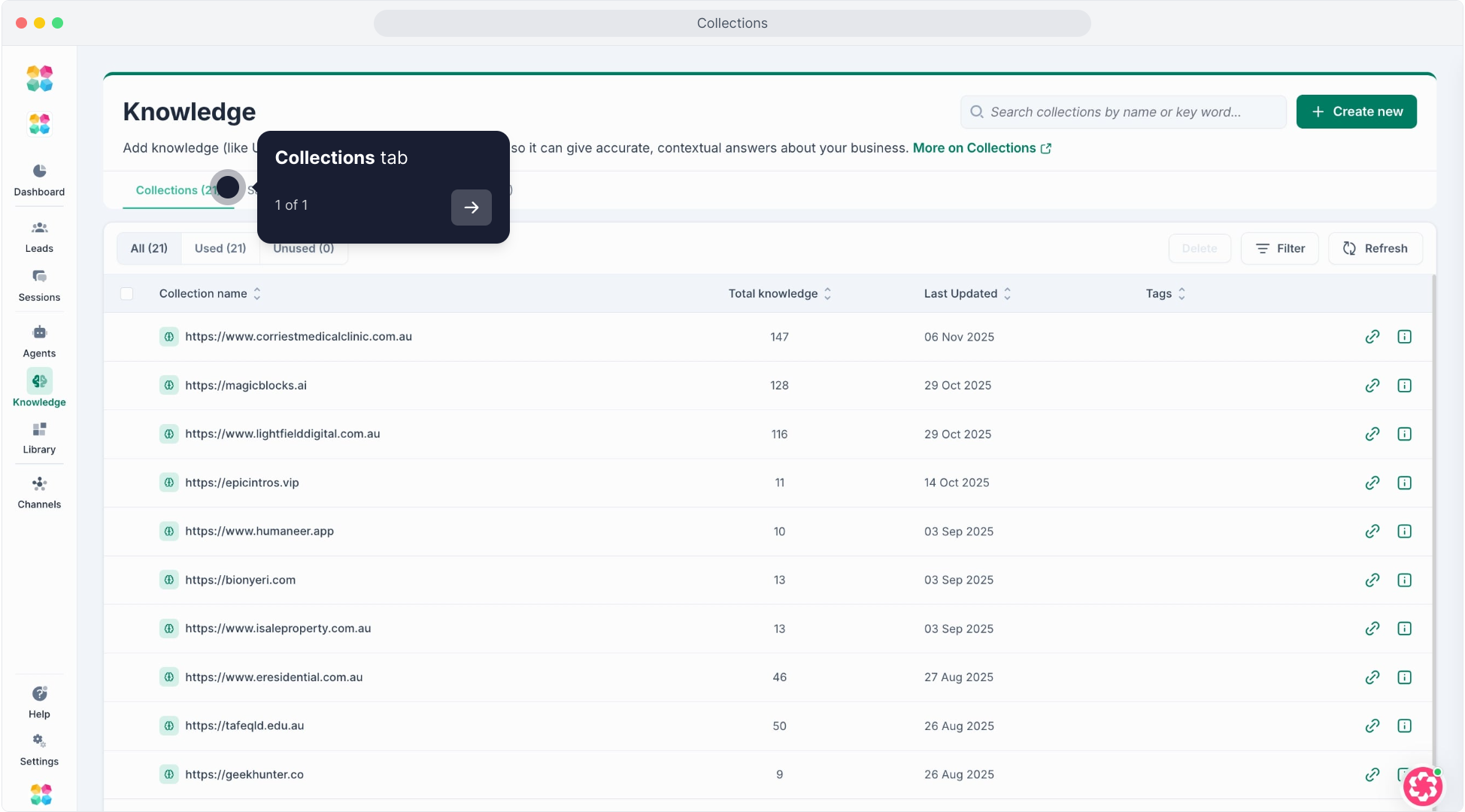Click the Create new button
The height and width of the screenshot is (812, 1465).
[1356, 112]
